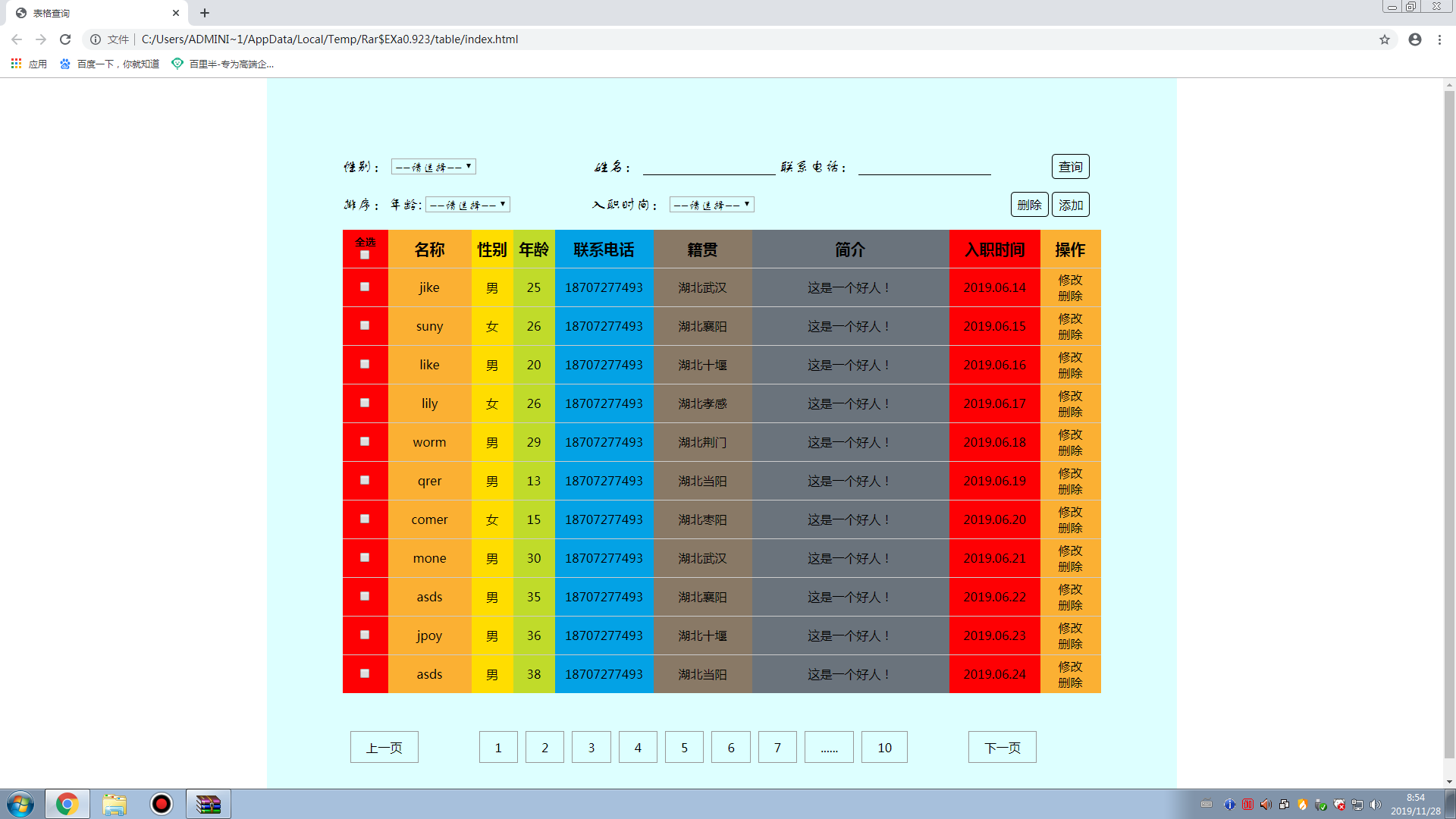Open the 性别 gender dropdown
1456x819 pixels.
tap(433, 166)
